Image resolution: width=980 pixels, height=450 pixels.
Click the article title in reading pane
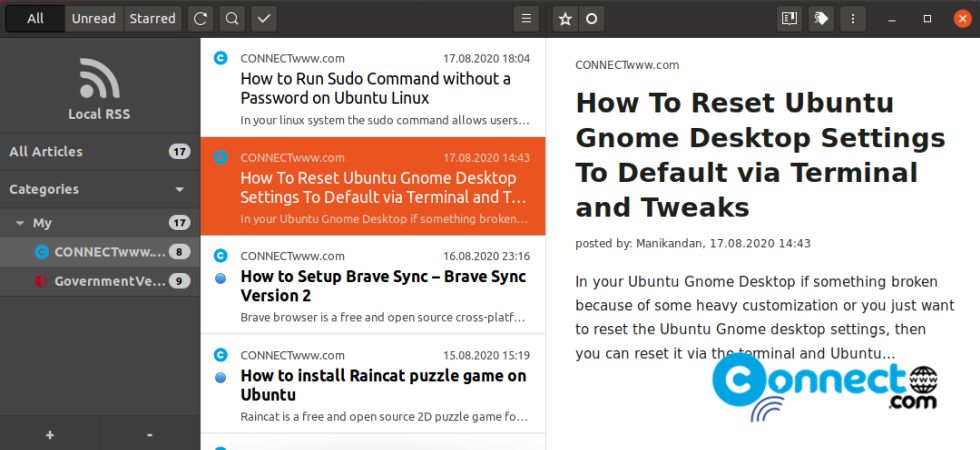[760, 155]
